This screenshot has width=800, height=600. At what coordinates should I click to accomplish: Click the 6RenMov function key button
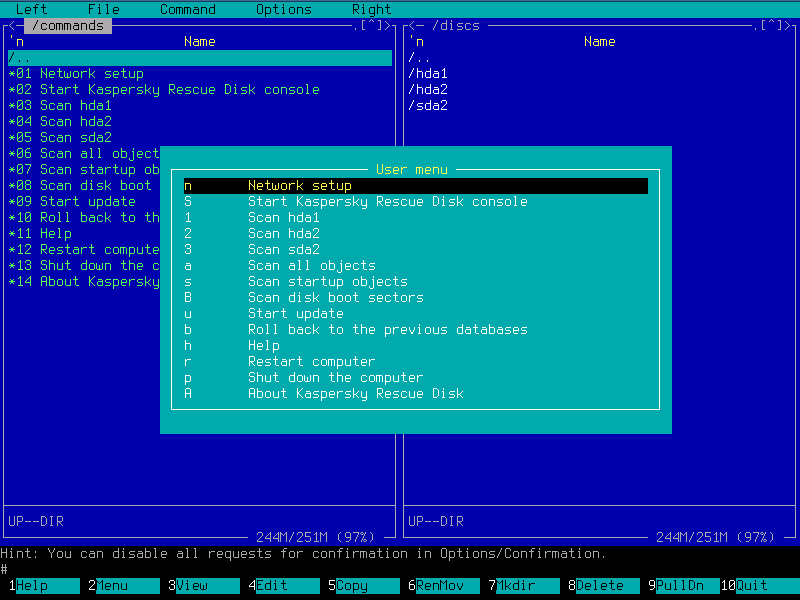pos(444,586)
